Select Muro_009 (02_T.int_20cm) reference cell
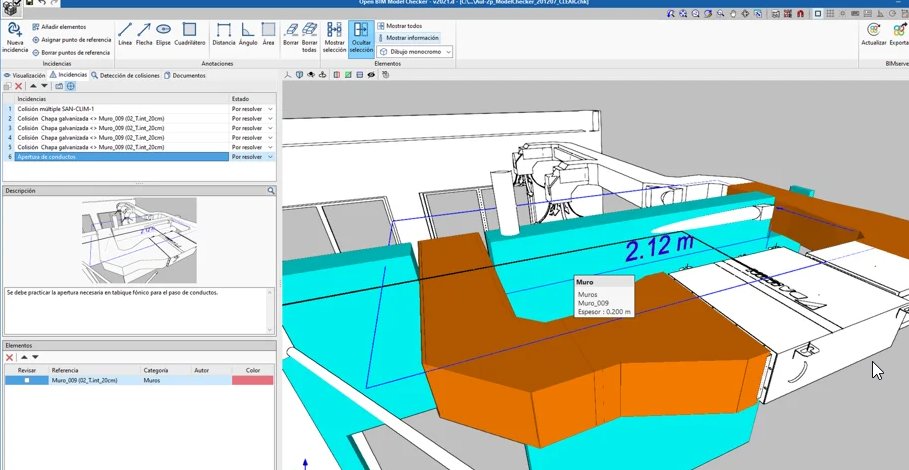The width and height of the screenshot is (909, 470). pos(94,380)
